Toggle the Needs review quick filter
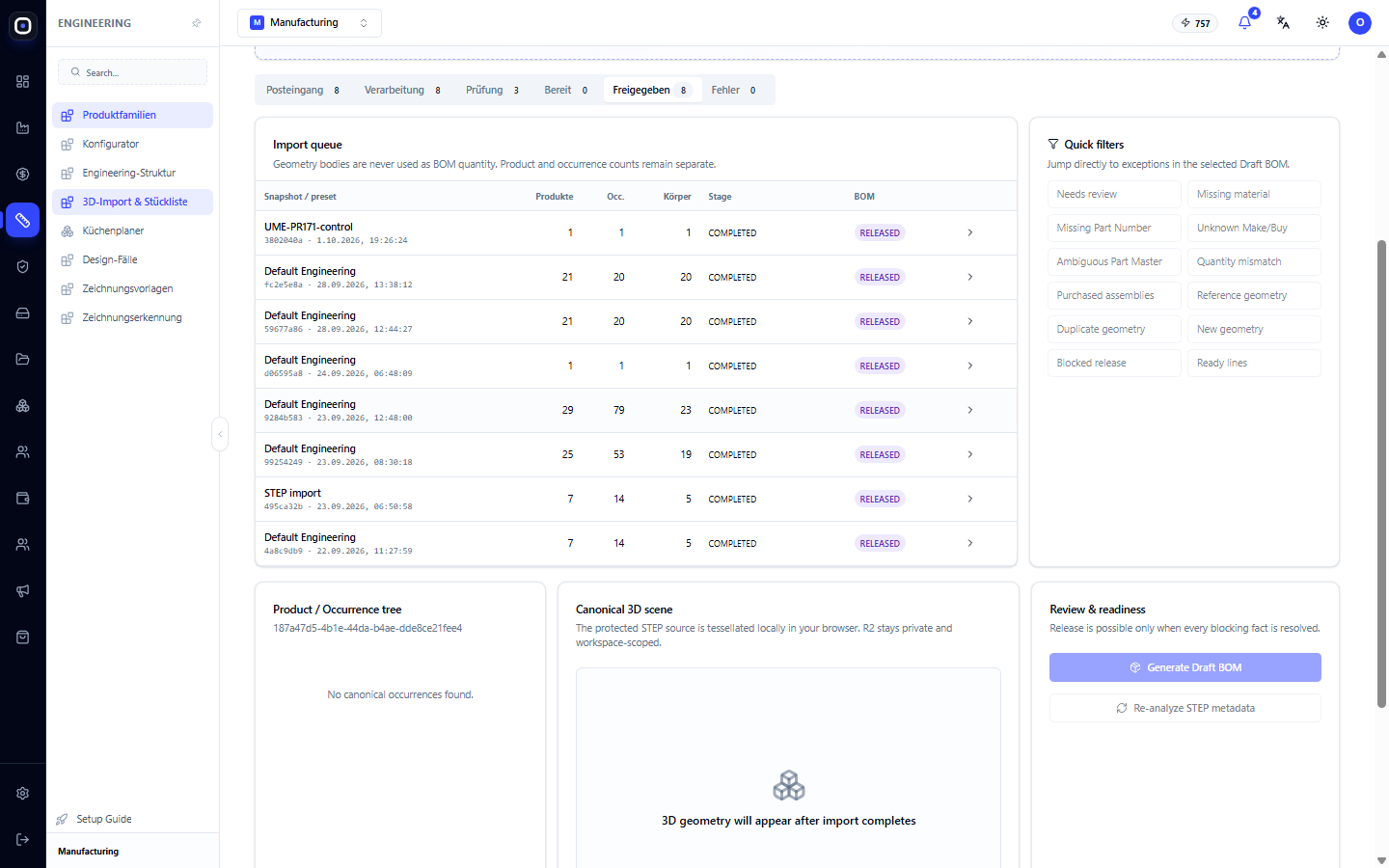1389x868 pixels. (x=1114, y=194)
